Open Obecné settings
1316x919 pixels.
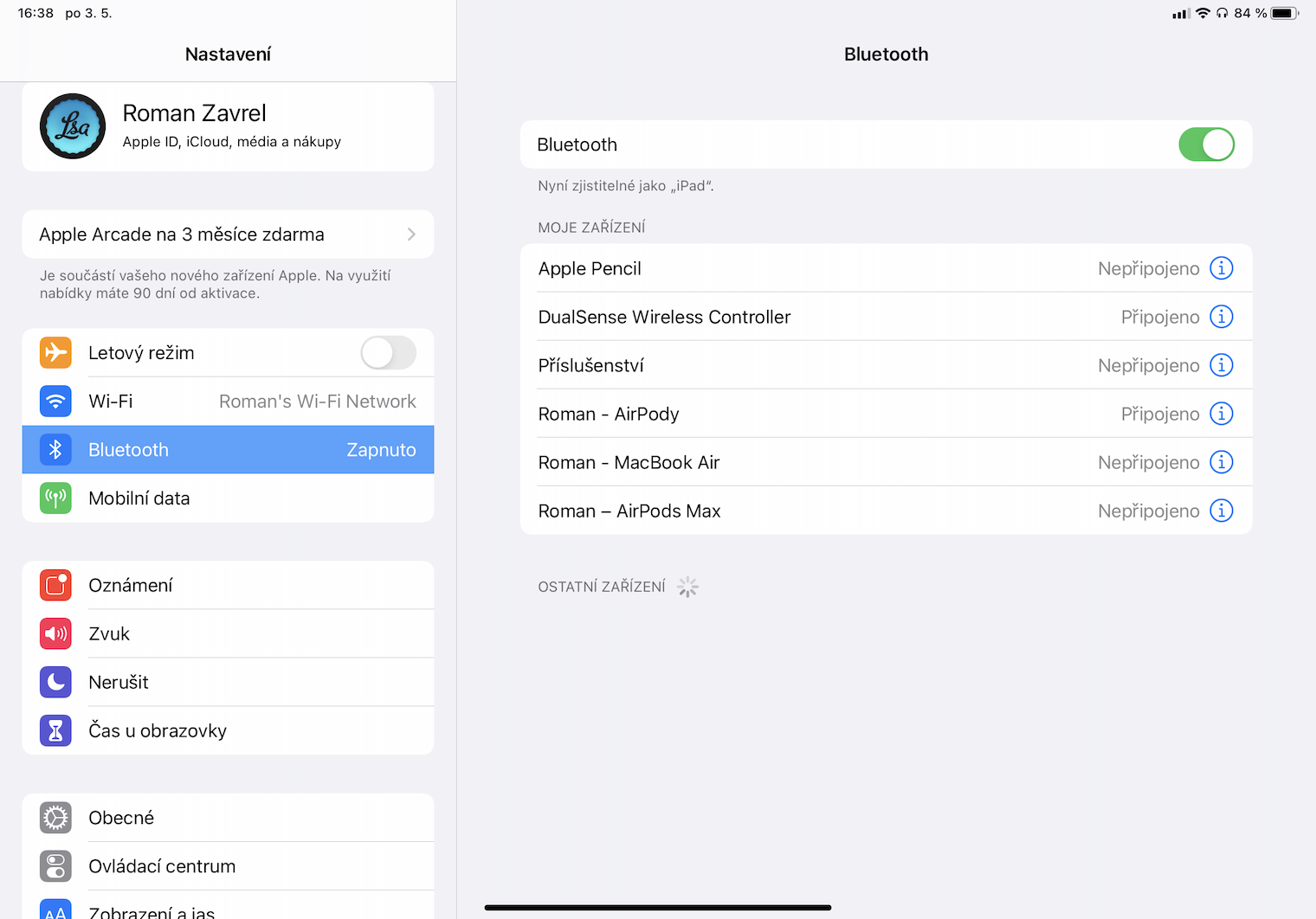click(121, 818)
